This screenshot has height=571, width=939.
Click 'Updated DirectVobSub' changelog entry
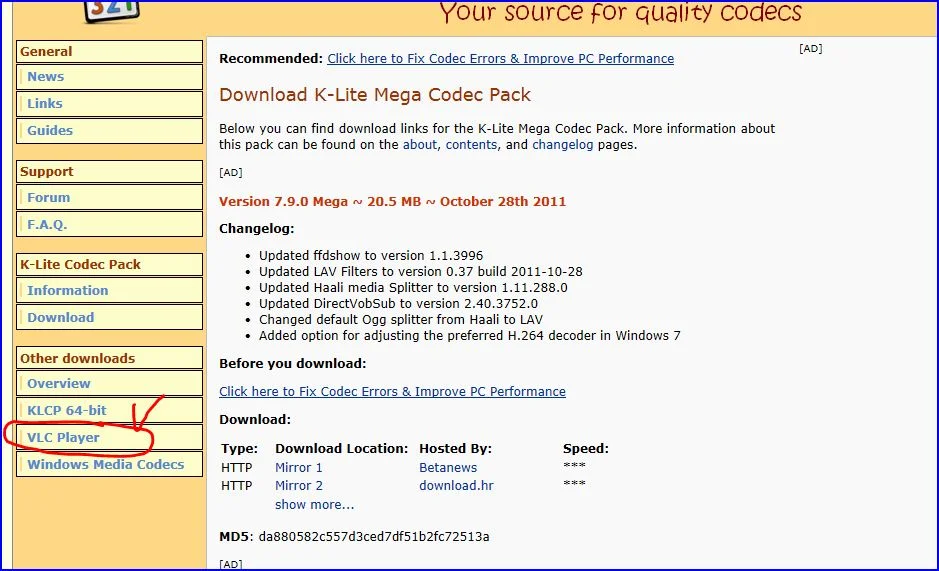[398, 304]
